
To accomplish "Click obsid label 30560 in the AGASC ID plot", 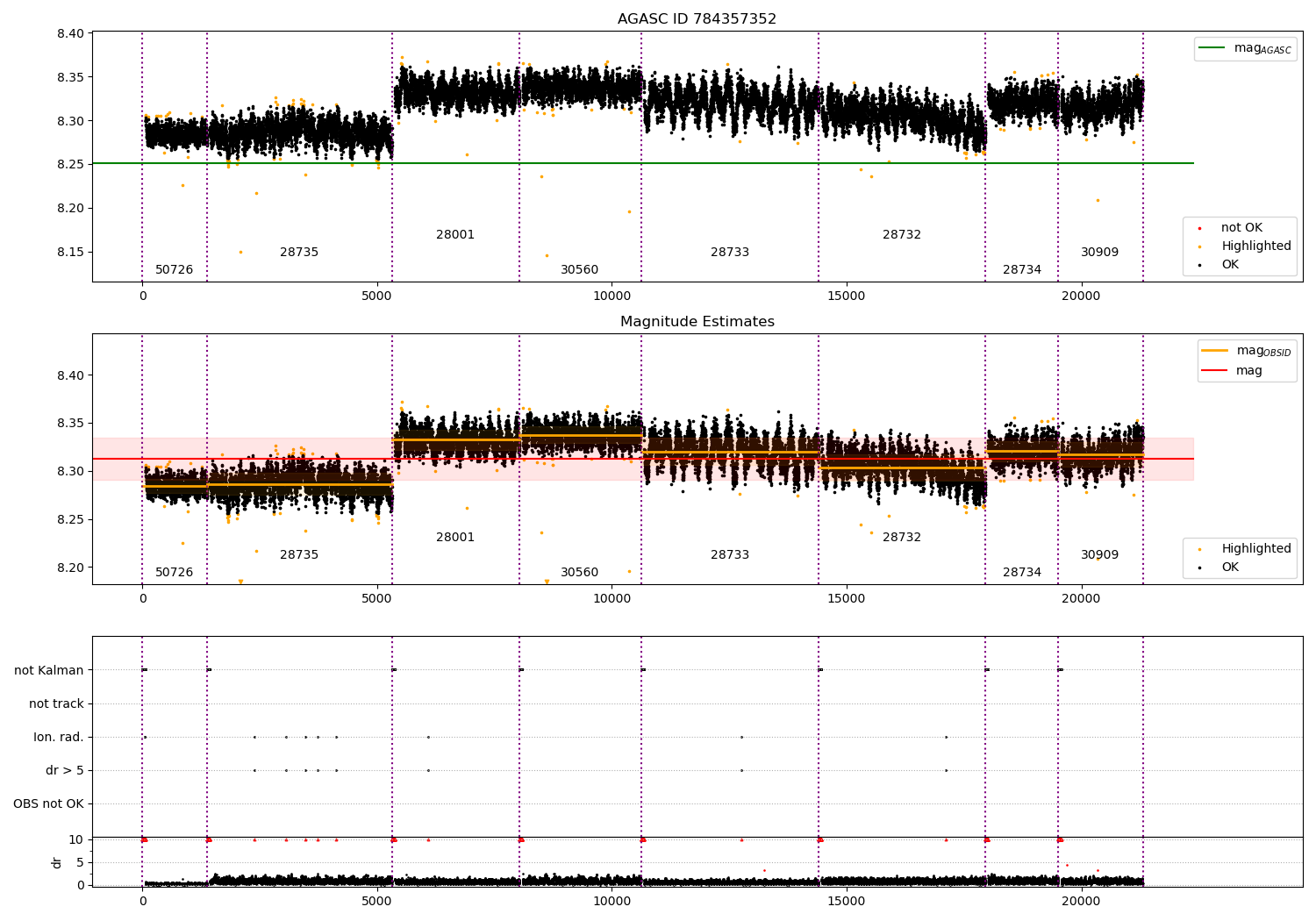I will [580, 270].
